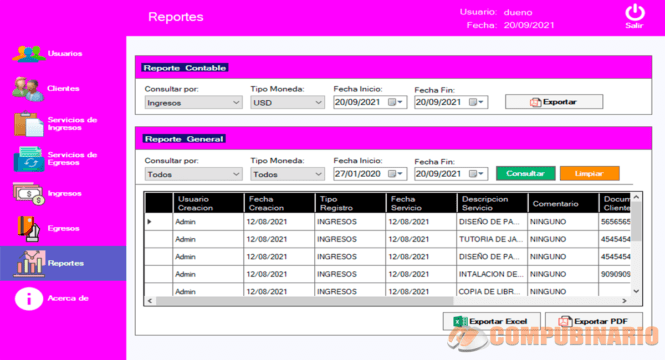Open the Acerca de info icon
The width and height of the screenshot is (665, 360).
29,299
